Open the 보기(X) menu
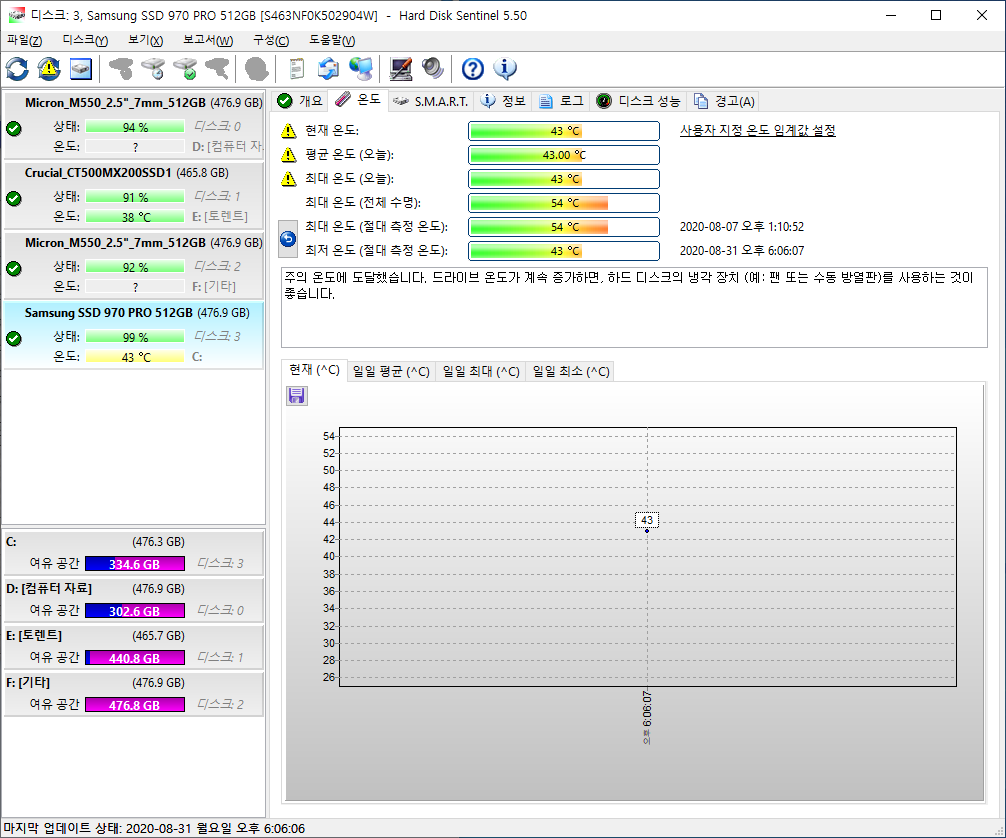This screenshot has width=1006, height=838. [146, 40]
